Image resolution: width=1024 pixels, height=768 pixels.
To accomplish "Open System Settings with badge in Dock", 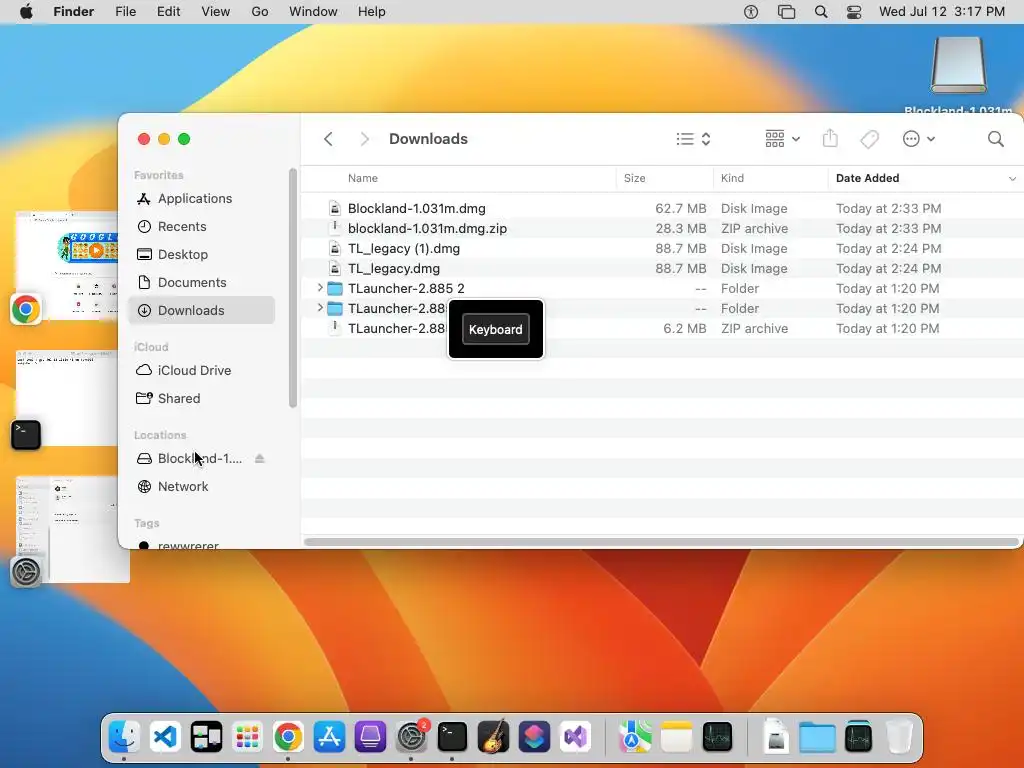I will [411, 737].
